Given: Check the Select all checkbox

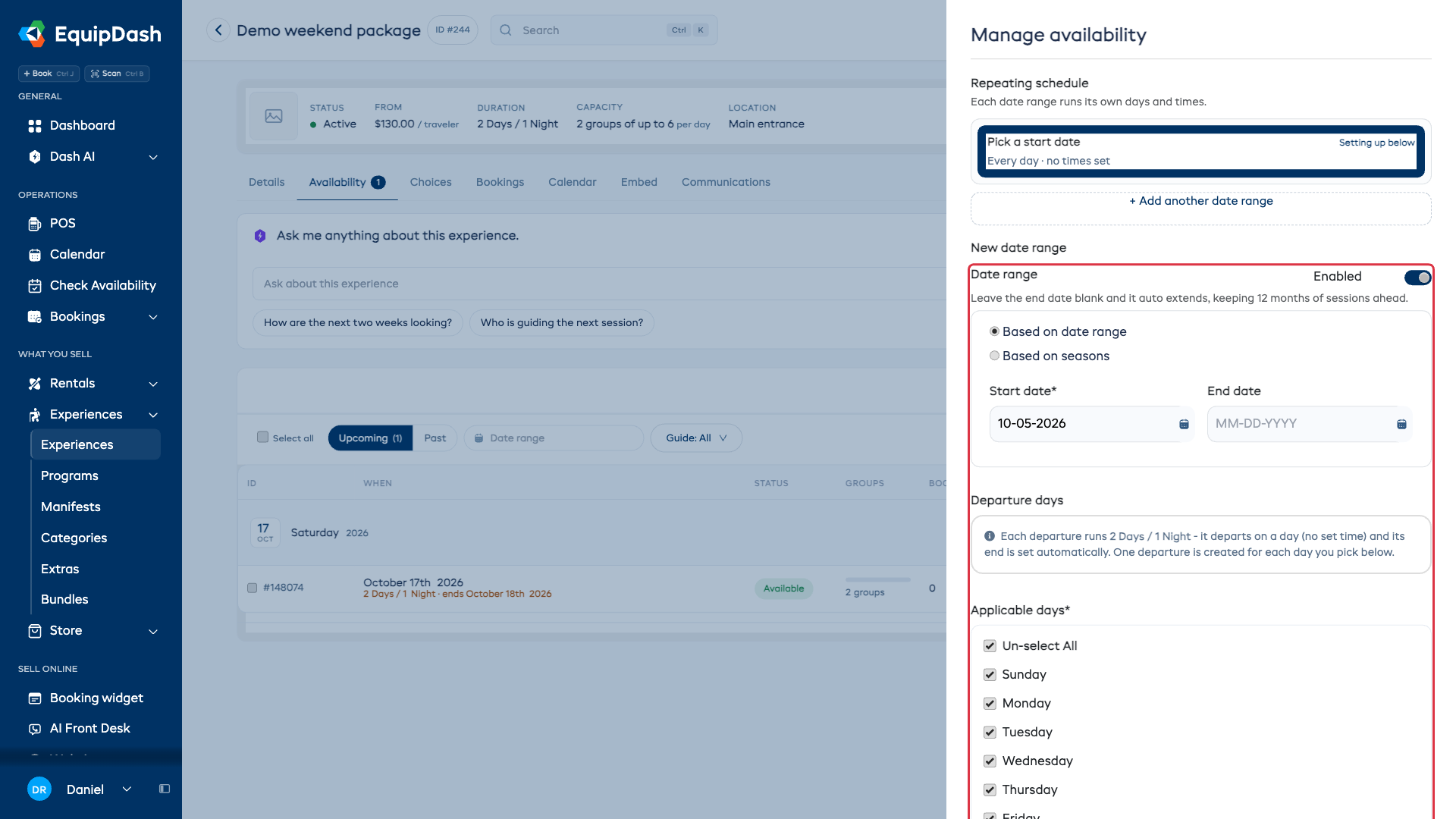Looking at the screenshot, I should coord(262,438).
